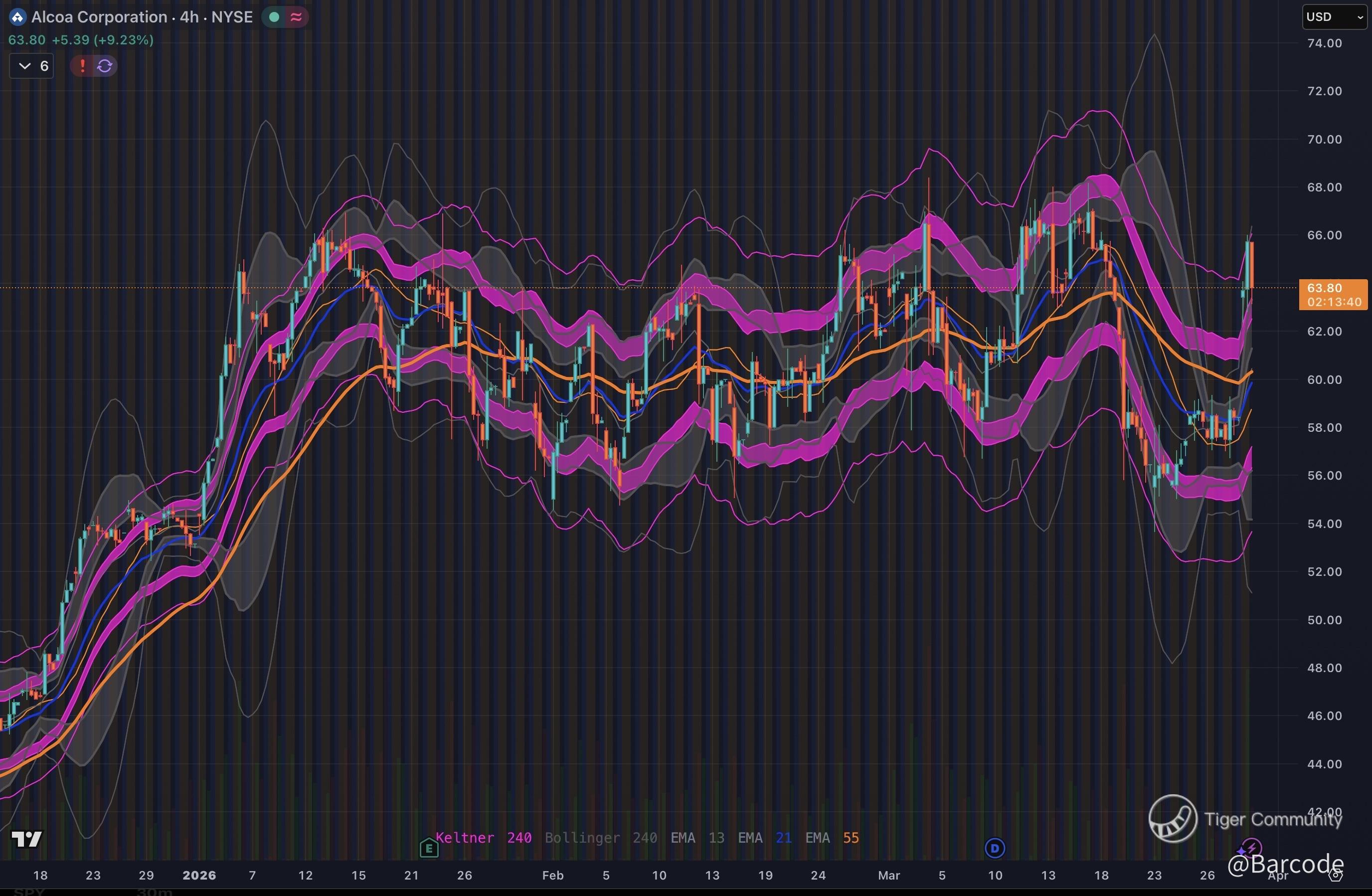Image resolution: width=1372 pixels, height=896 pixels.
Task: Click the TradingView logo
Action: (27, 839)
